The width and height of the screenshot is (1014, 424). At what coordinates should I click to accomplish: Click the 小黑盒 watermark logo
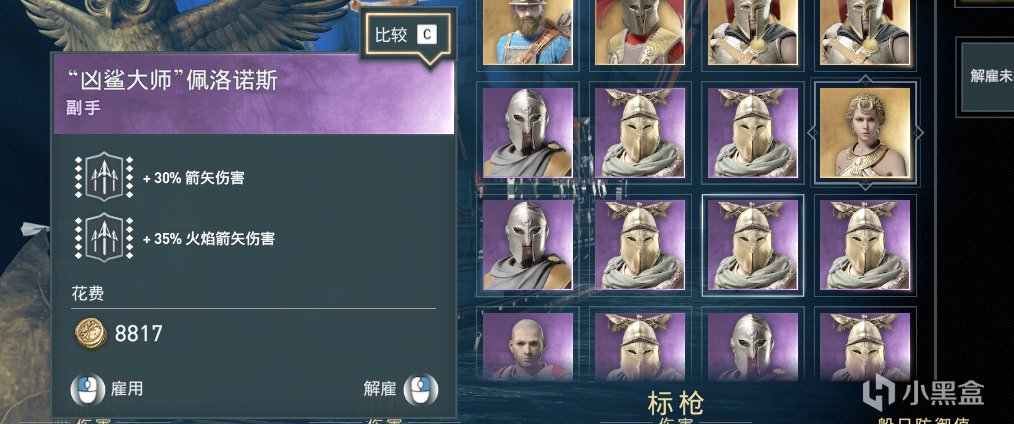tap(923, 392)
